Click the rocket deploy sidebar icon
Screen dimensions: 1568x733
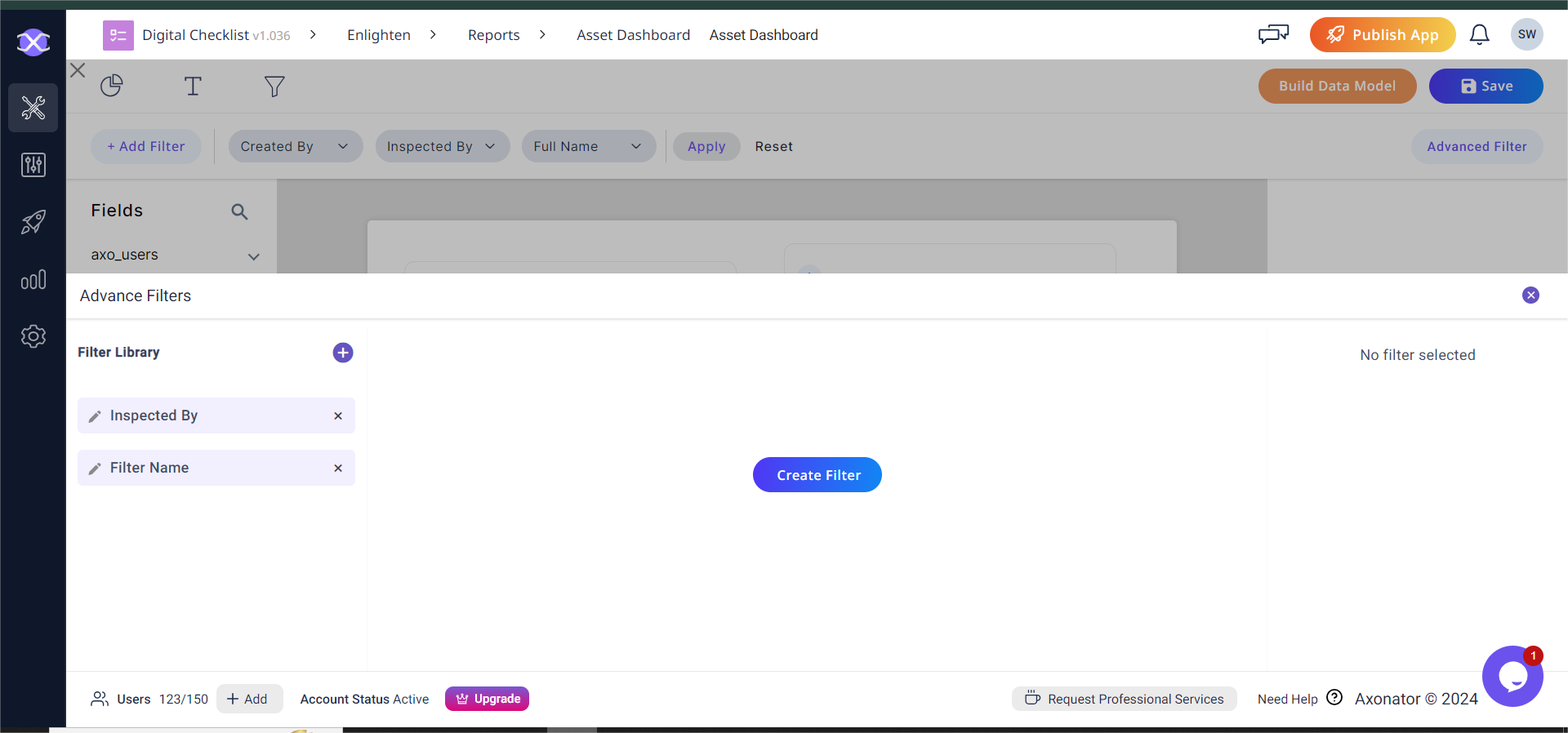pos(33,222)
